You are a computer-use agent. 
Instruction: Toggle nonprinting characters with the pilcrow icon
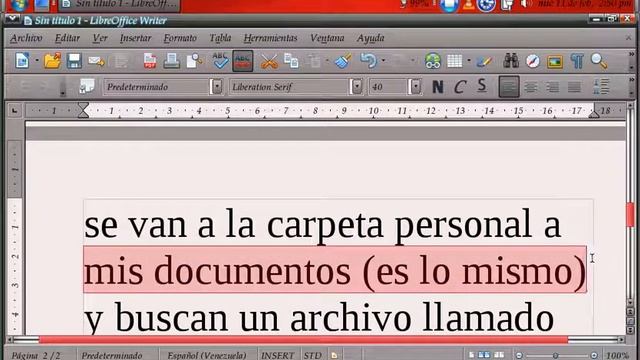click(577, 61)
